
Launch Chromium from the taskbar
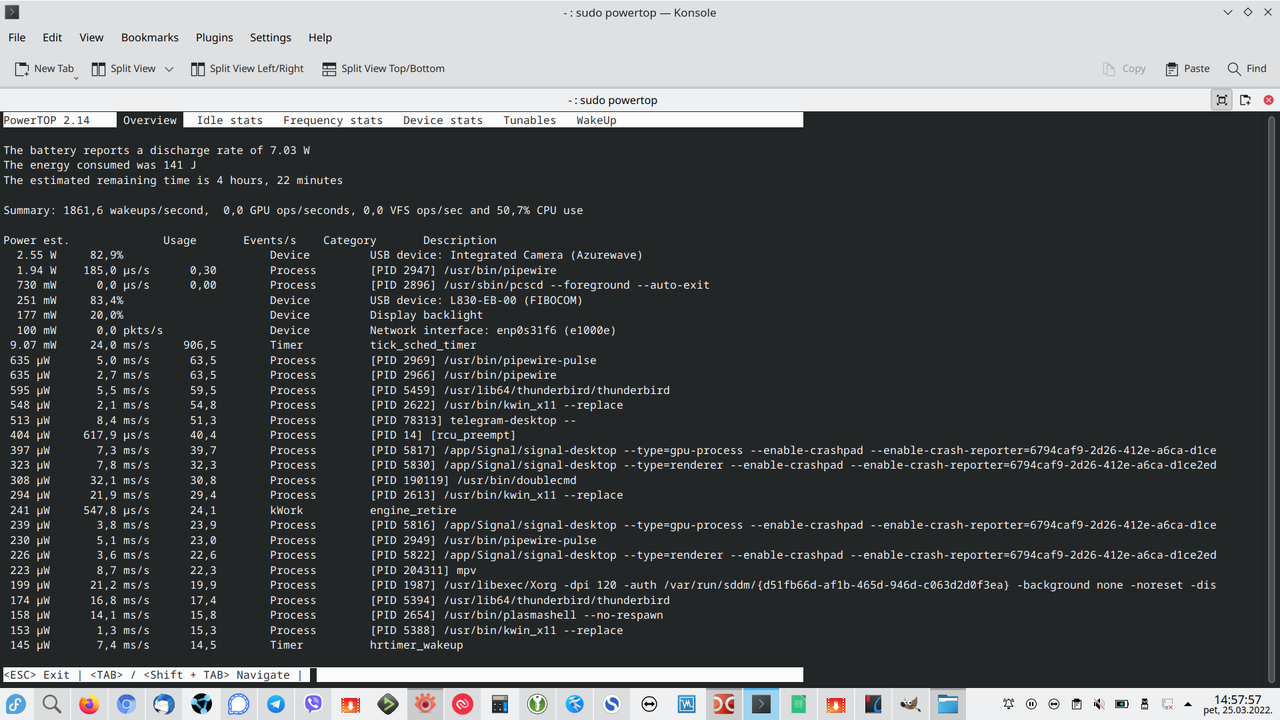[126, 704]
